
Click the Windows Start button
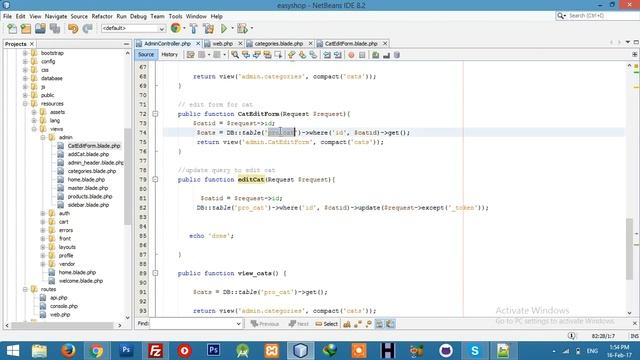click(13, 351)
